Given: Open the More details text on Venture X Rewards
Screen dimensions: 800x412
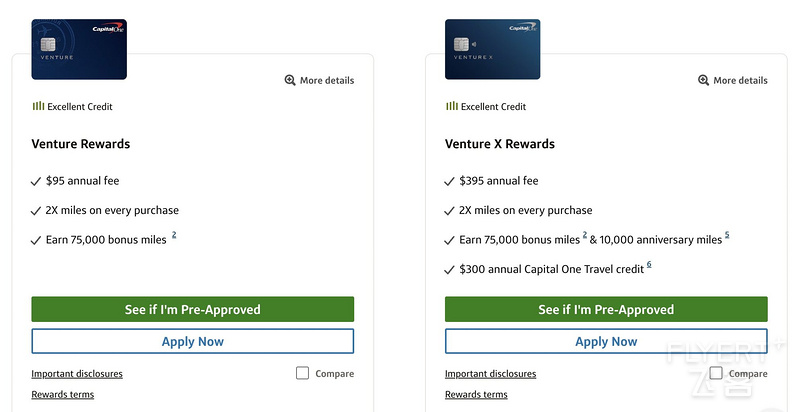Looking at the screenshot, I should pos(740,80).
